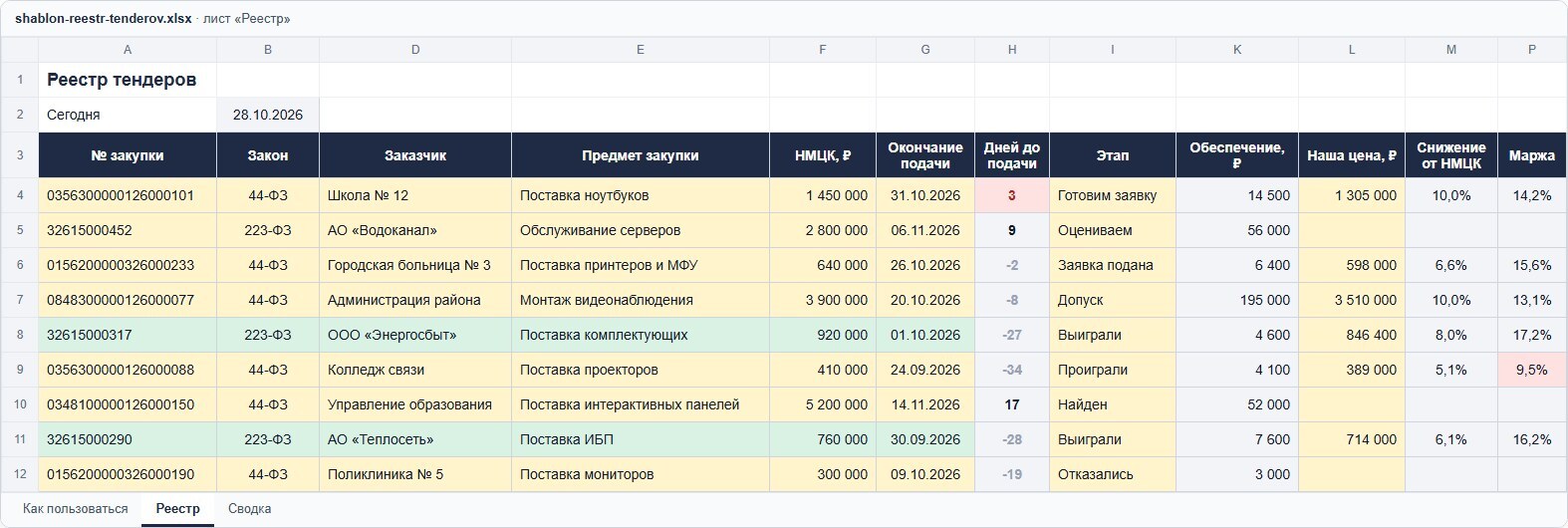Click the «НМЦК, ₽» heading cell
This screenshot has height=528, width=1568.
(823, 155)
